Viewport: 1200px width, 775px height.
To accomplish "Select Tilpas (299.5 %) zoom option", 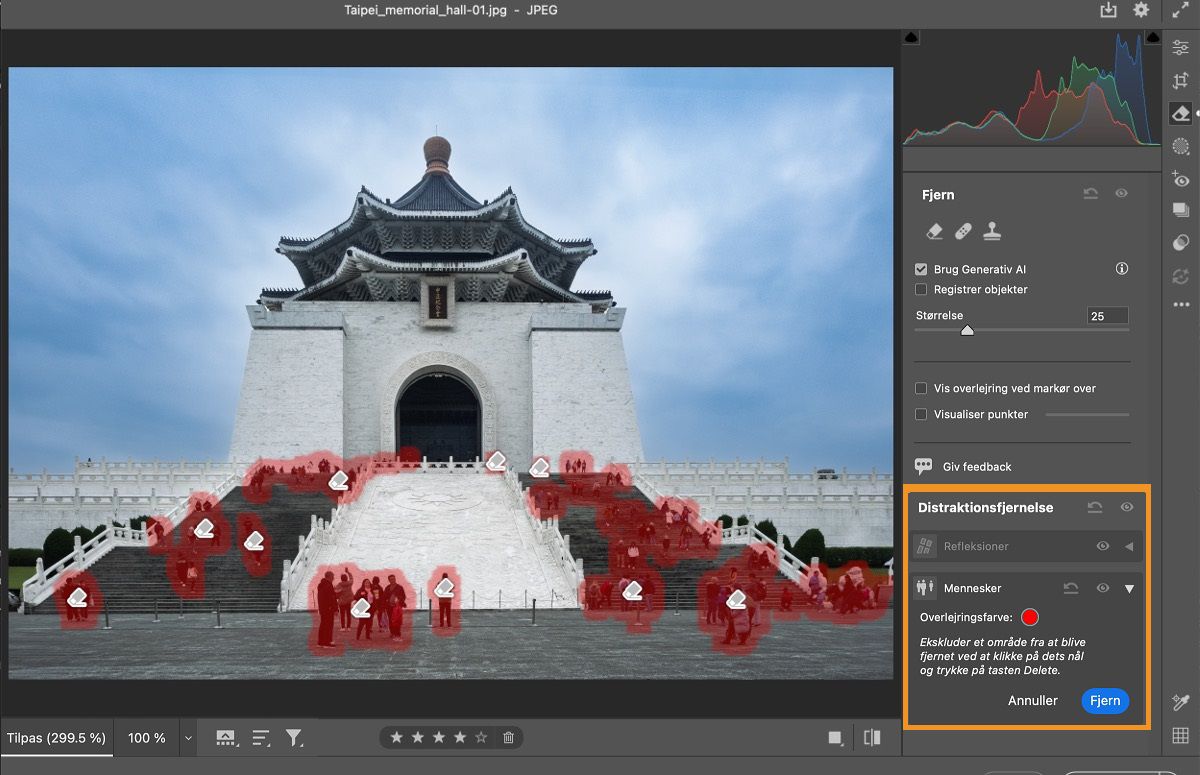I will [x=56, y=738].
